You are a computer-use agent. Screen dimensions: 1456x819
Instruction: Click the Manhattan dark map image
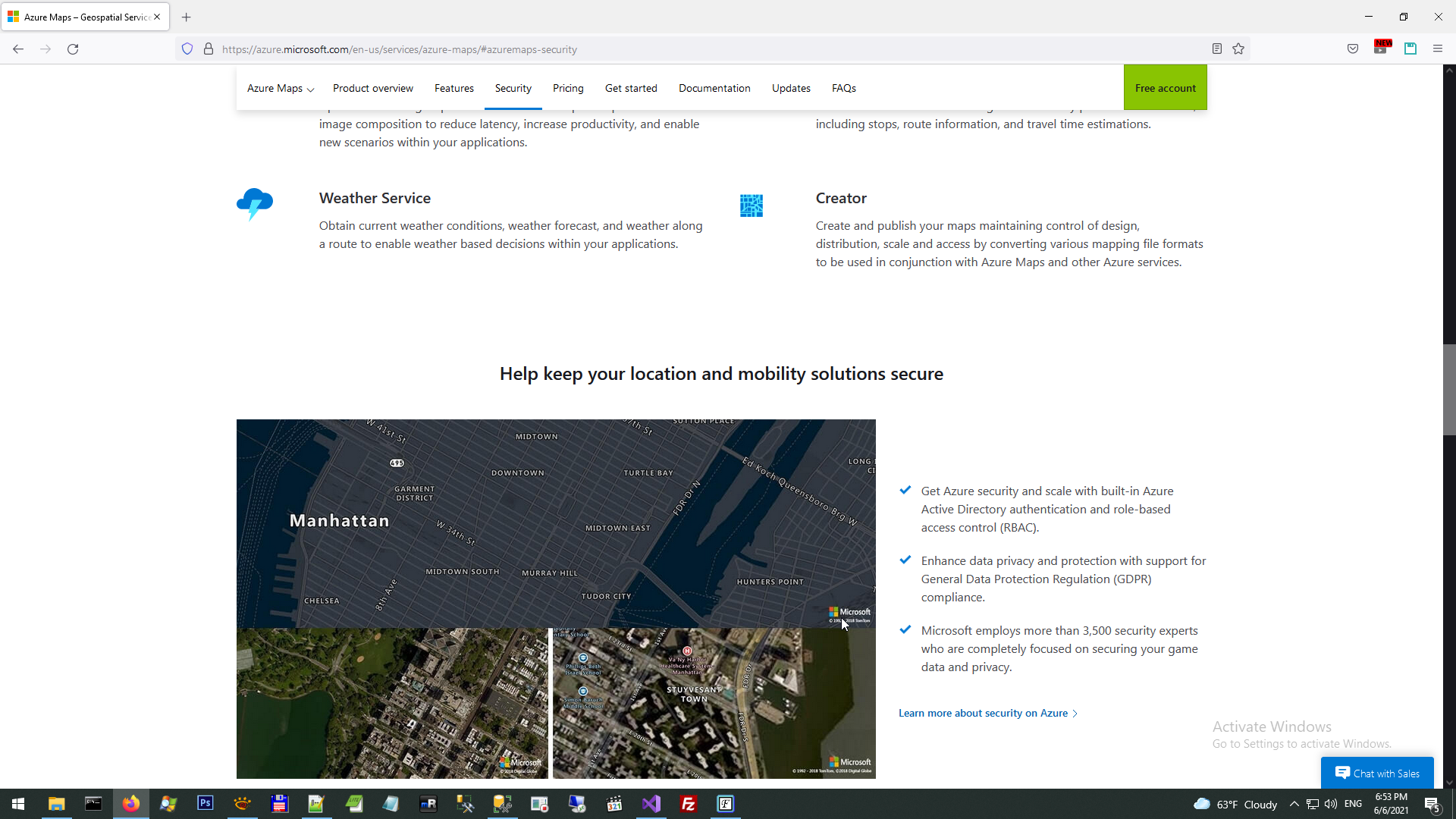555,523
